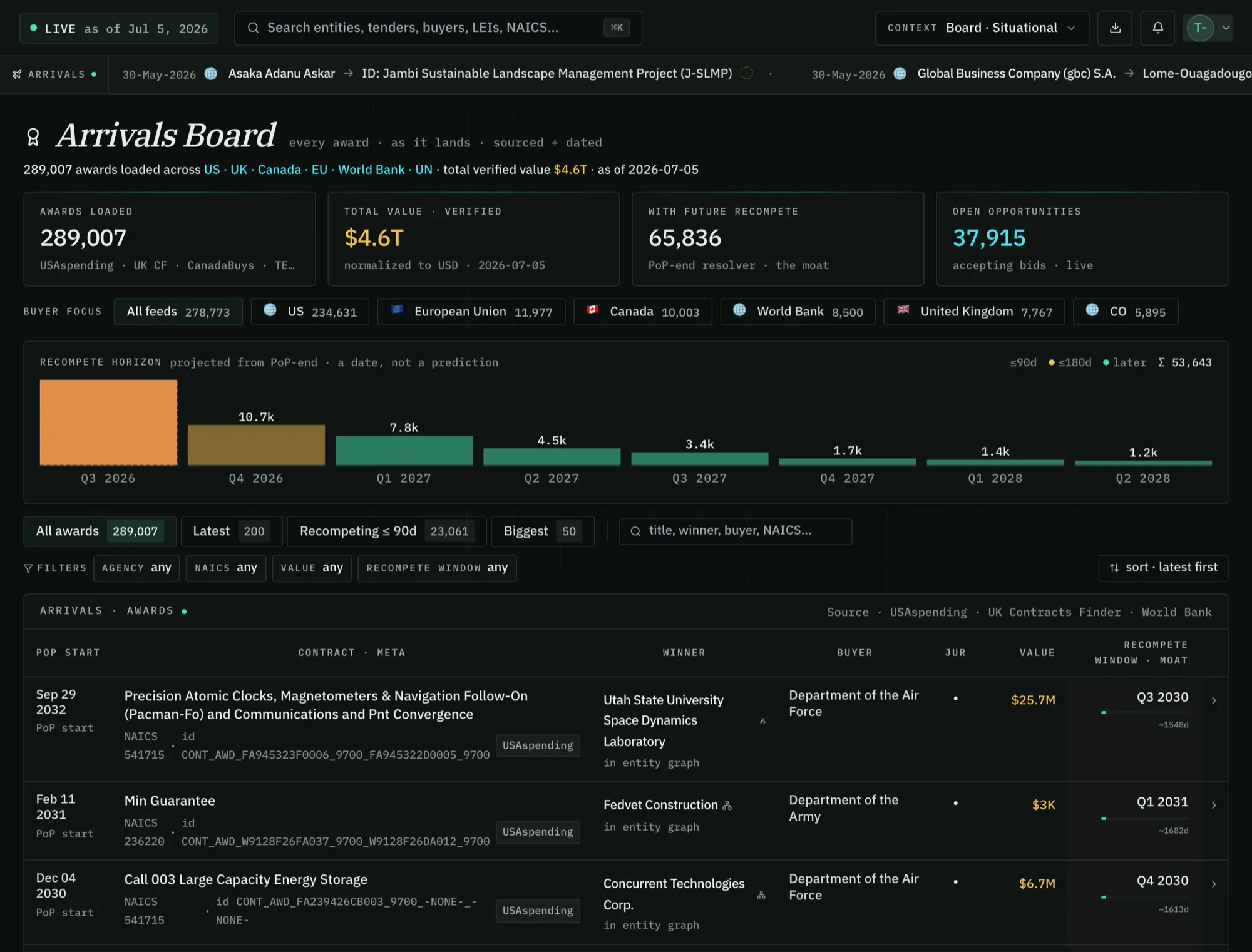Open Asaka Adanu Askar ticker entry

pos(281,74)
